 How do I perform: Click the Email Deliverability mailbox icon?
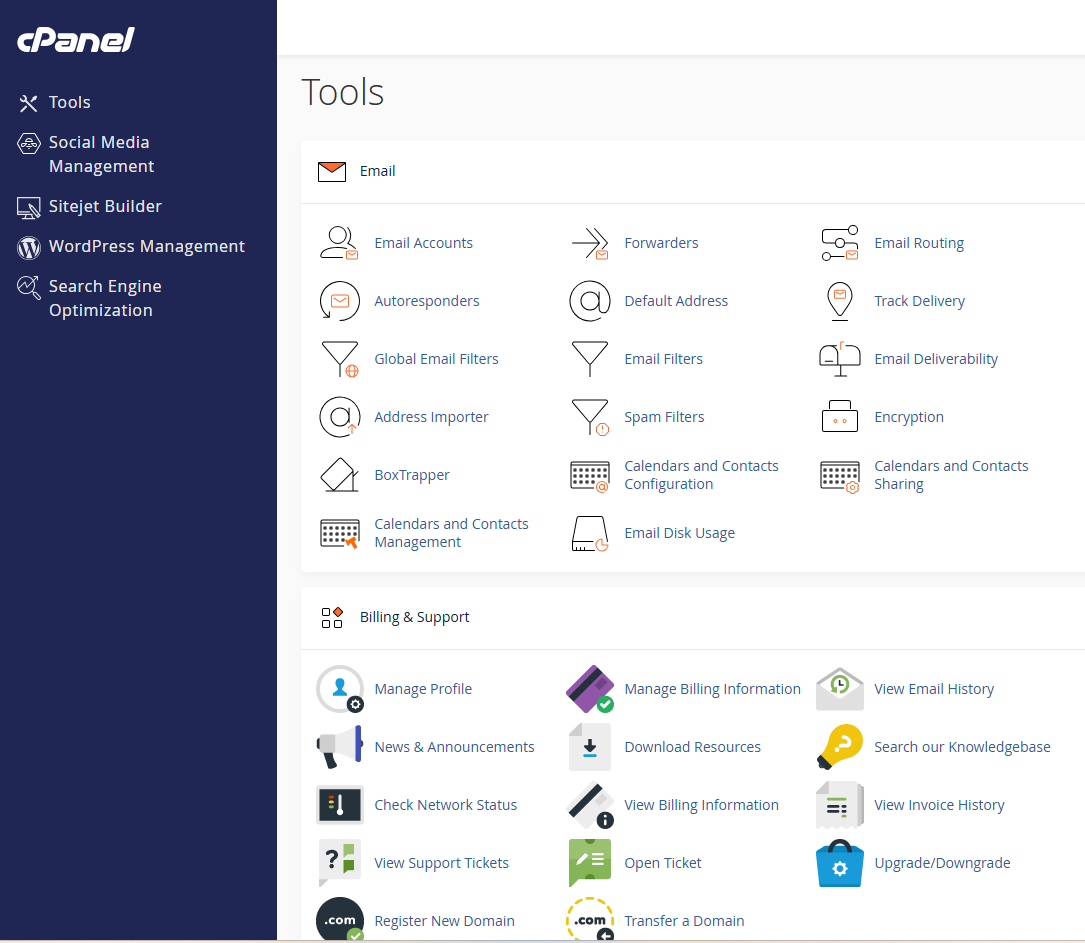pyautogui.click(x=839, y=359)
